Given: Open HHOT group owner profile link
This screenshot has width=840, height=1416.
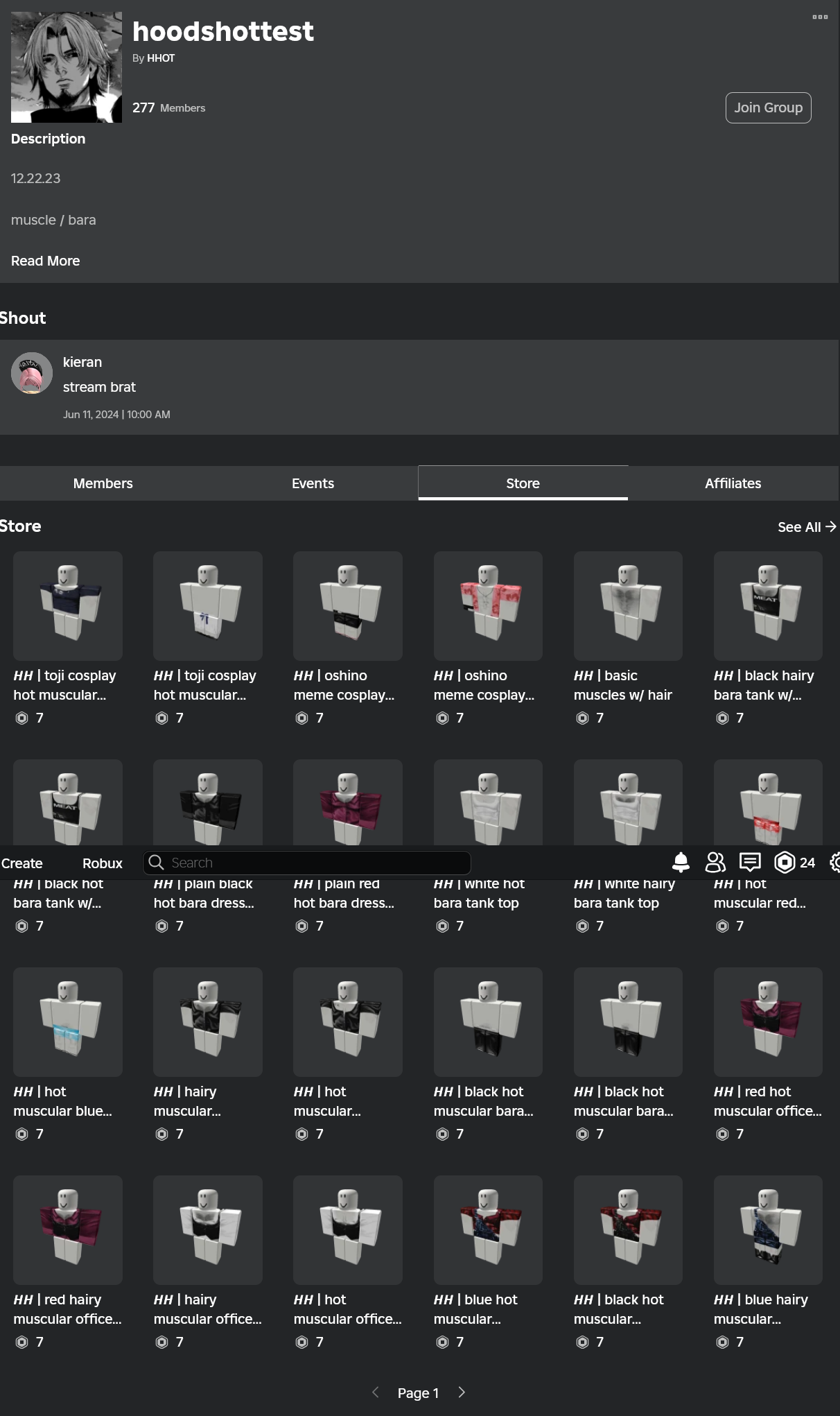Looking at the screenshot, I should coord(161,58).
